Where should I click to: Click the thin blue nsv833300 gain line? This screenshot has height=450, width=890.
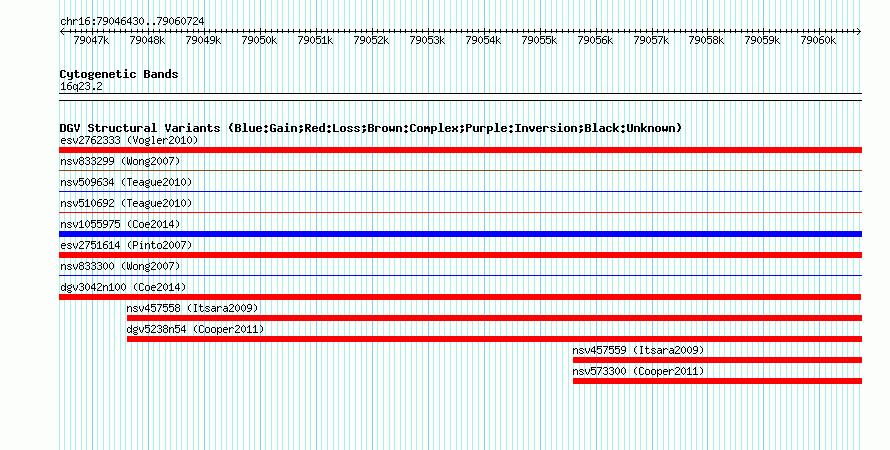point(460,275)
